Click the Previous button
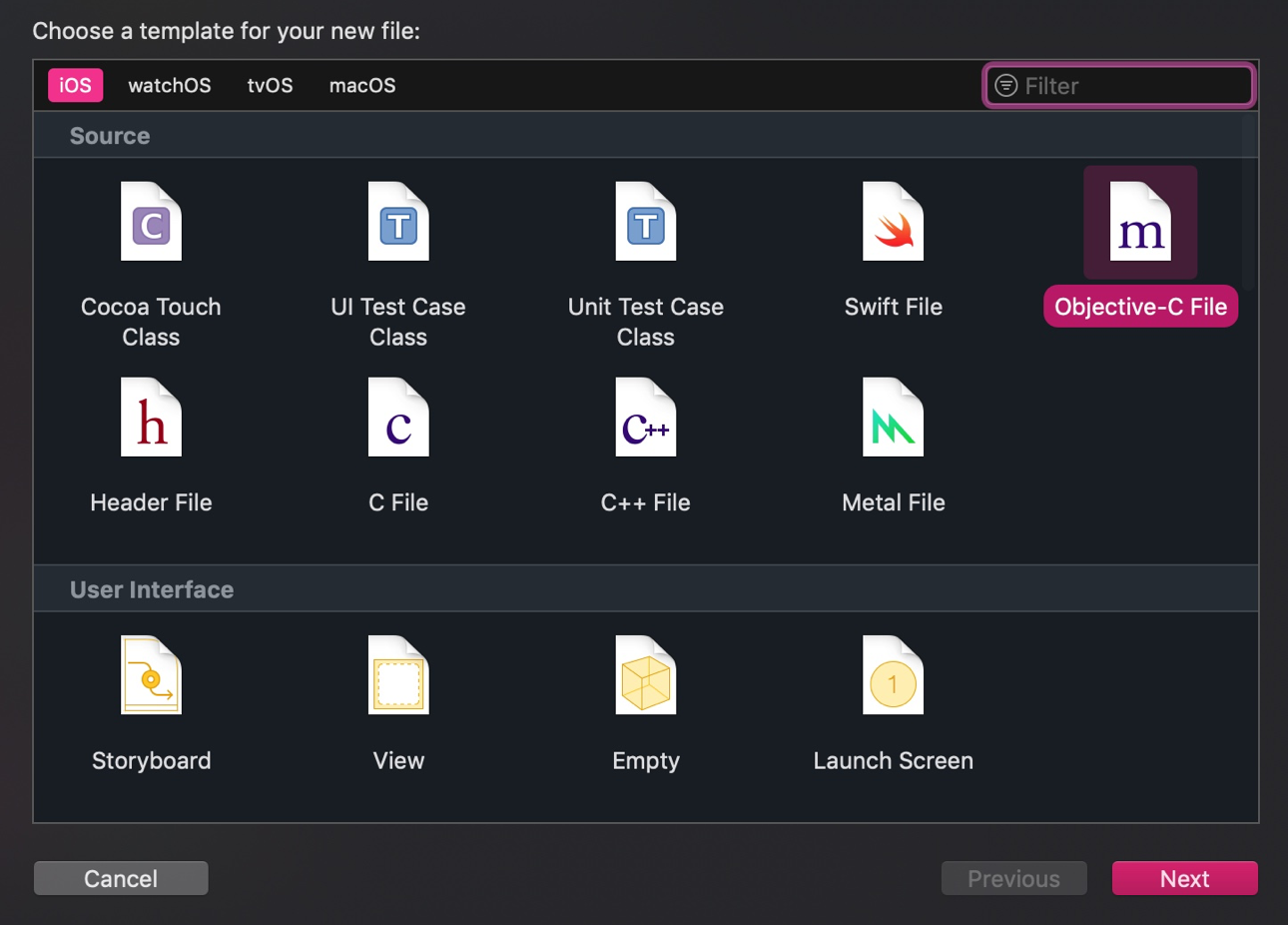 (1013, 878)
